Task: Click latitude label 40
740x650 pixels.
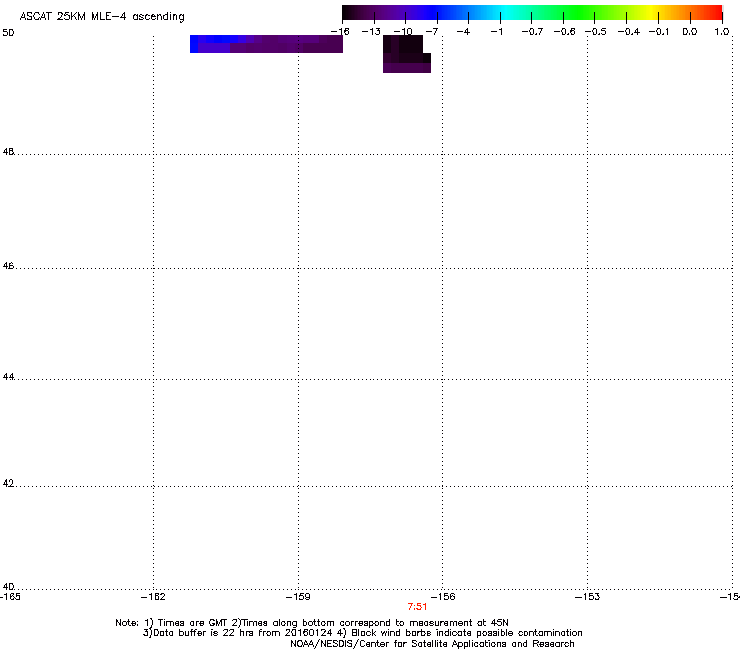Action: 8,587
